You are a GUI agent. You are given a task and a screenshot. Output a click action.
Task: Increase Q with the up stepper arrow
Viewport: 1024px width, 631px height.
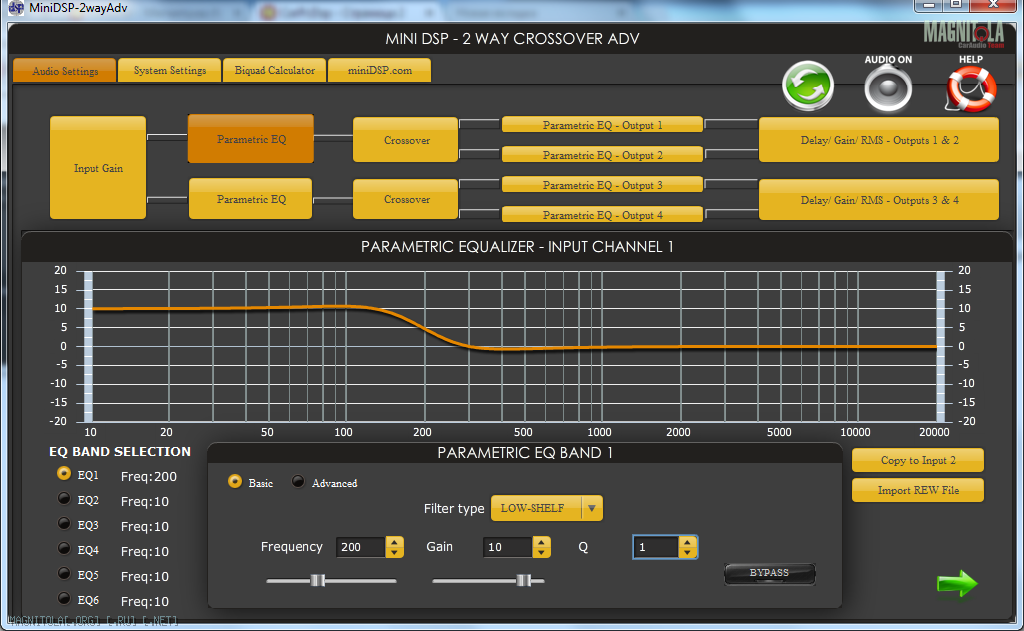point(688,542)
